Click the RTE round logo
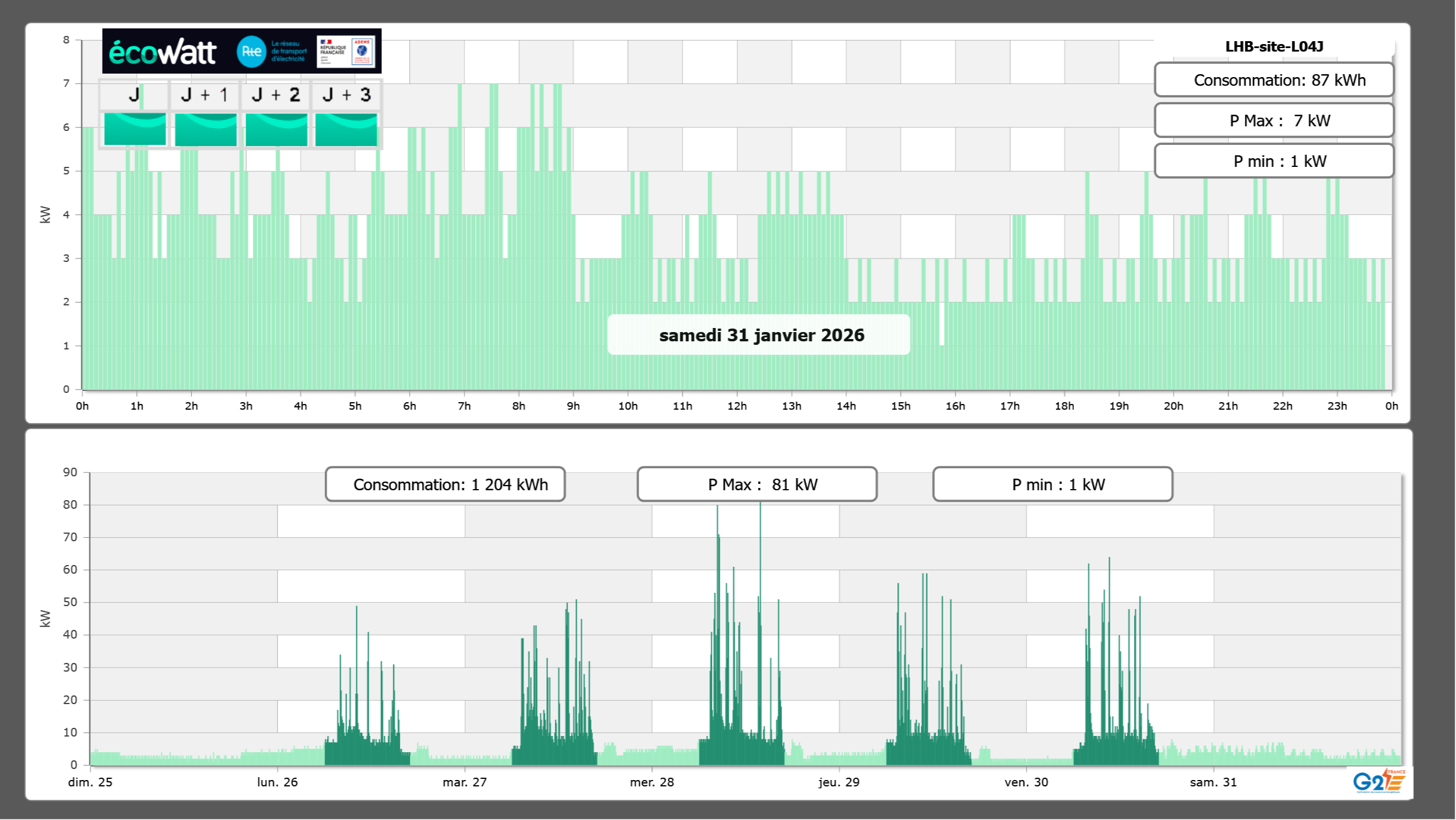Screen dimensions: 1456x820 tap(251, 52)
